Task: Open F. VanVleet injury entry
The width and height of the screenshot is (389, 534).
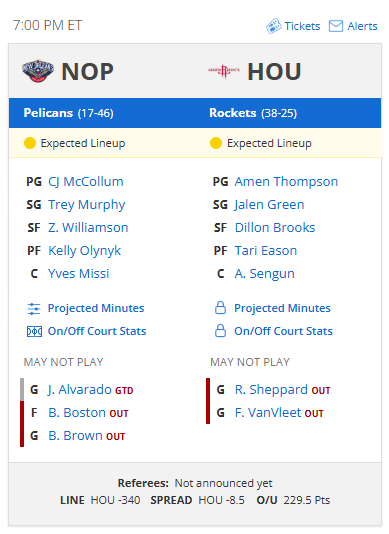Action: click(279, 413)
